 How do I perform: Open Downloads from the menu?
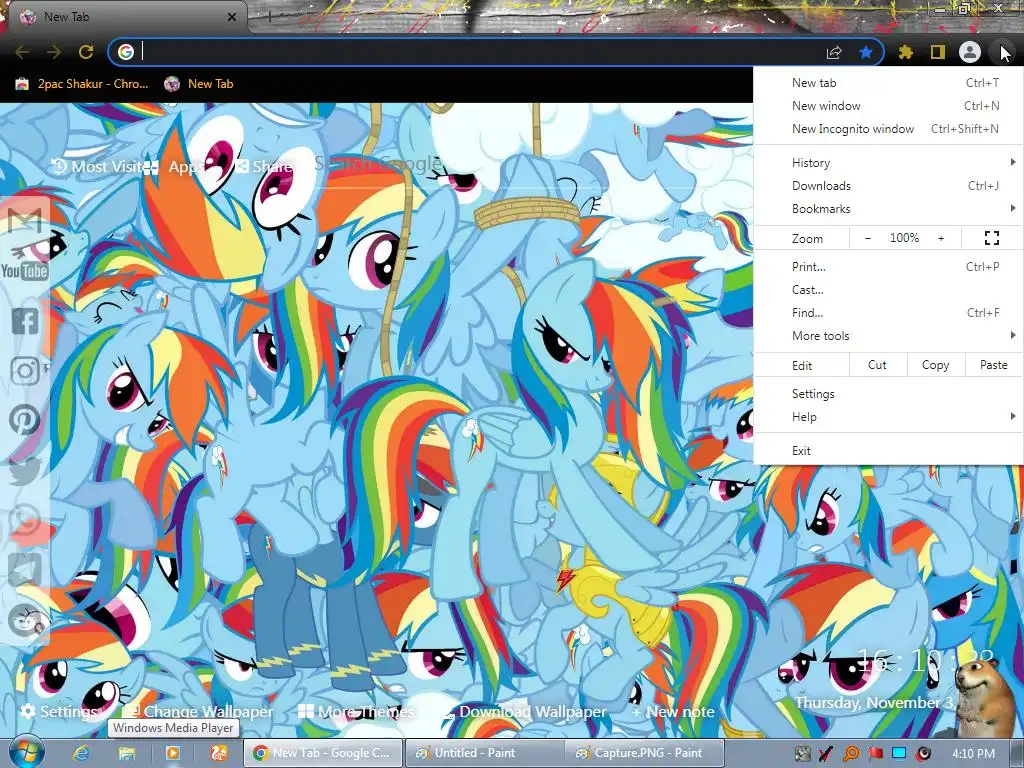pos(888,185)
